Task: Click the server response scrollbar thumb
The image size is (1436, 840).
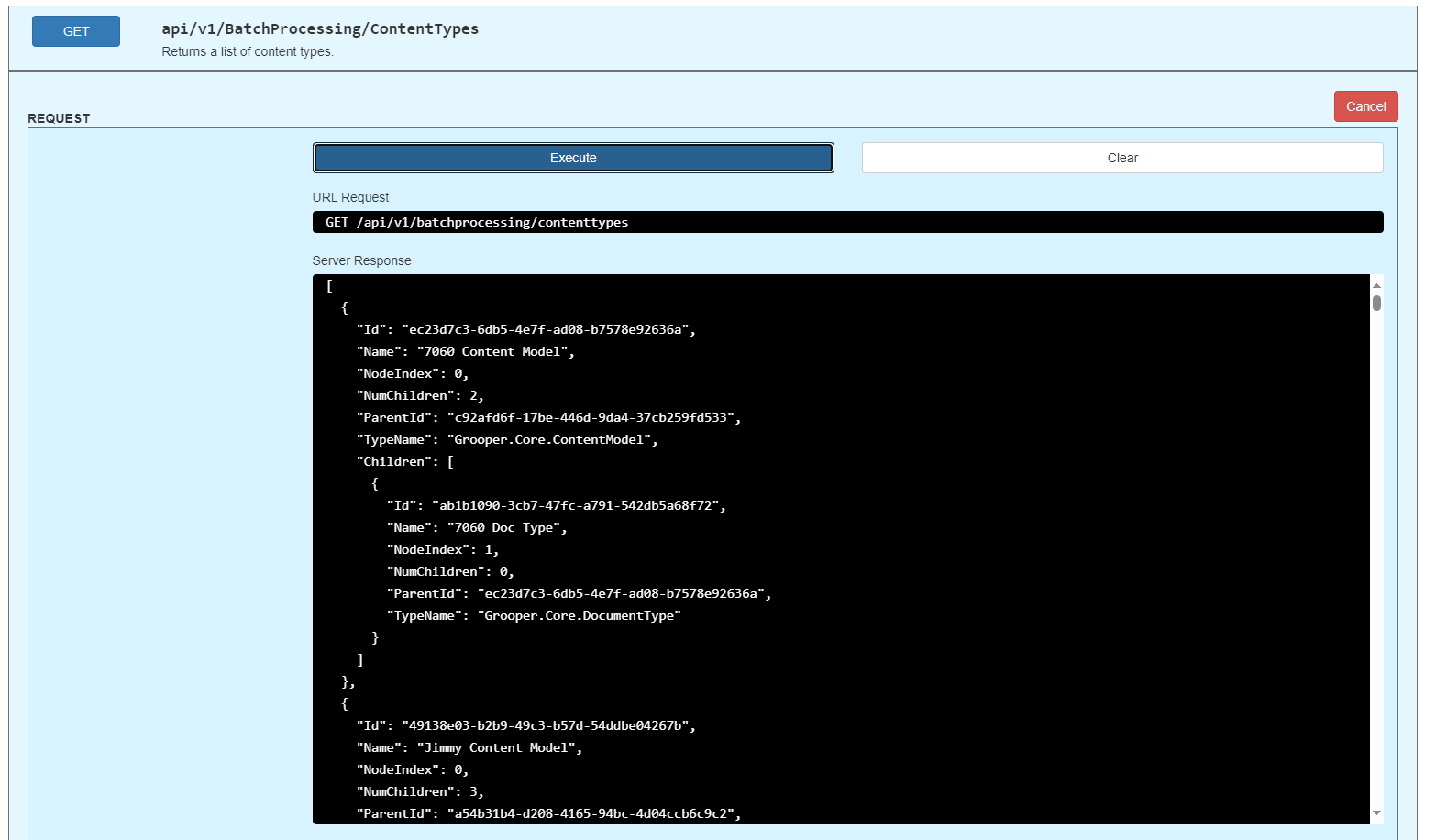Action: point(1375,303)
